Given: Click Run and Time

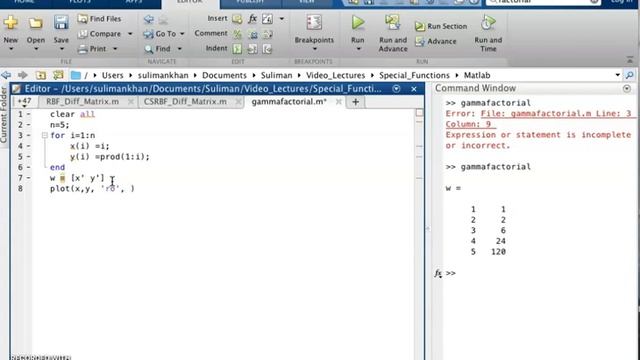Looking at the screenshot, I should coord(488,33).
